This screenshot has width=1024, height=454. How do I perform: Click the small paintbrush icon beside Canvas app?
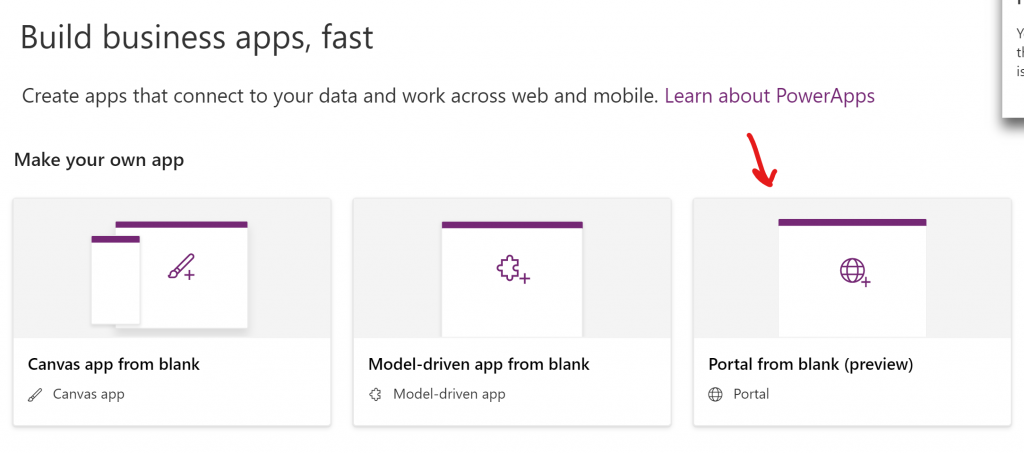[35, 395]
